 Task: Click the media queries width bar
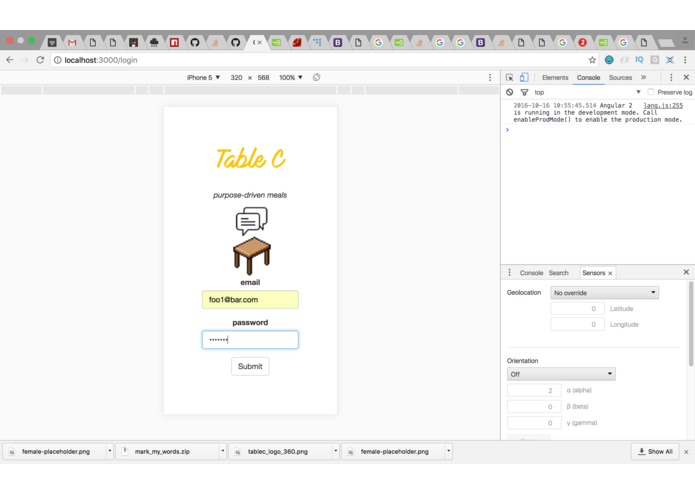(x=250, y=90)
